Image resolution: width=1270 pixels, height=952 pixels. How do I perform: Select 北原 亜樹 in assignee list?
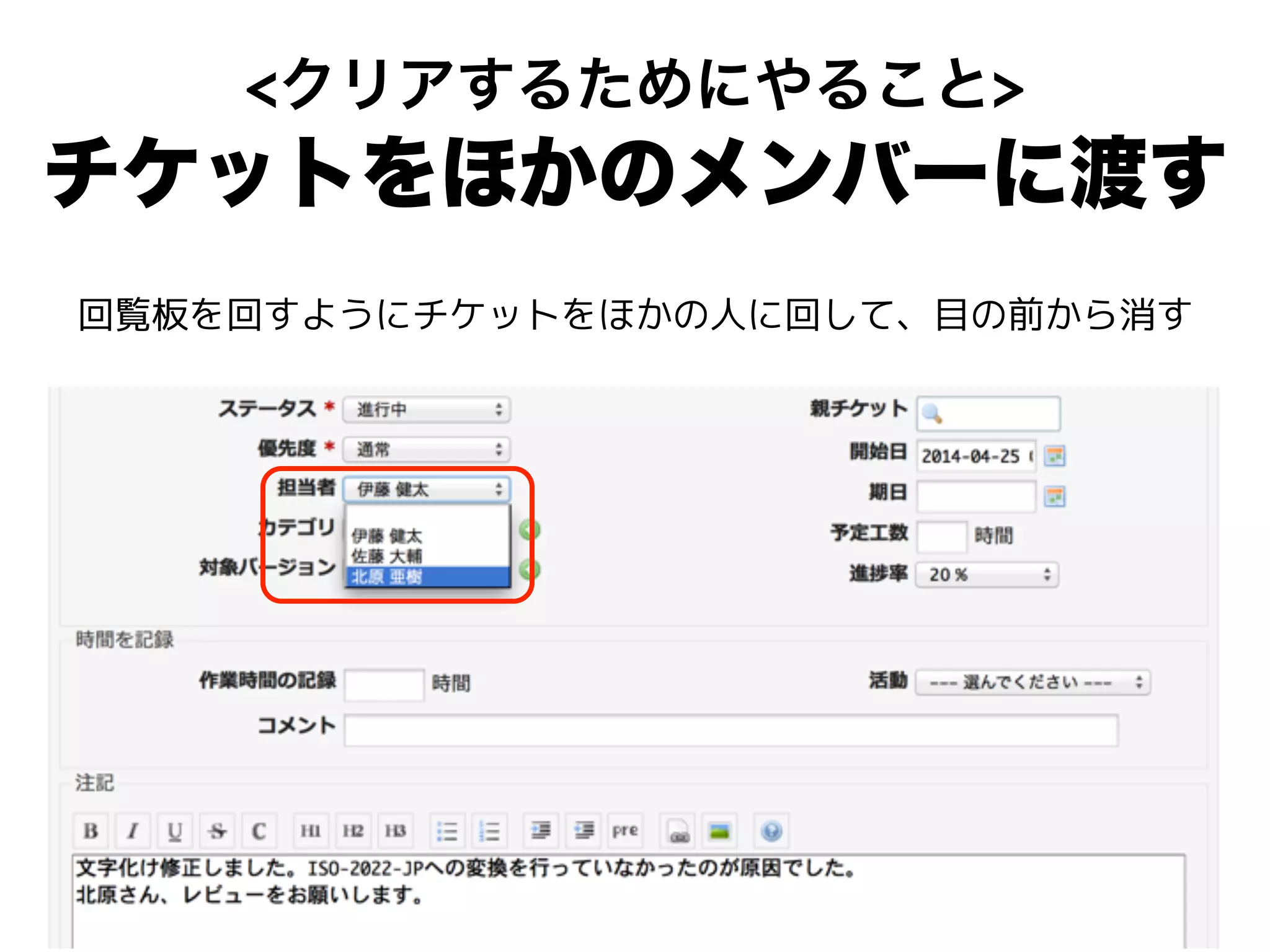coord(428,576)
